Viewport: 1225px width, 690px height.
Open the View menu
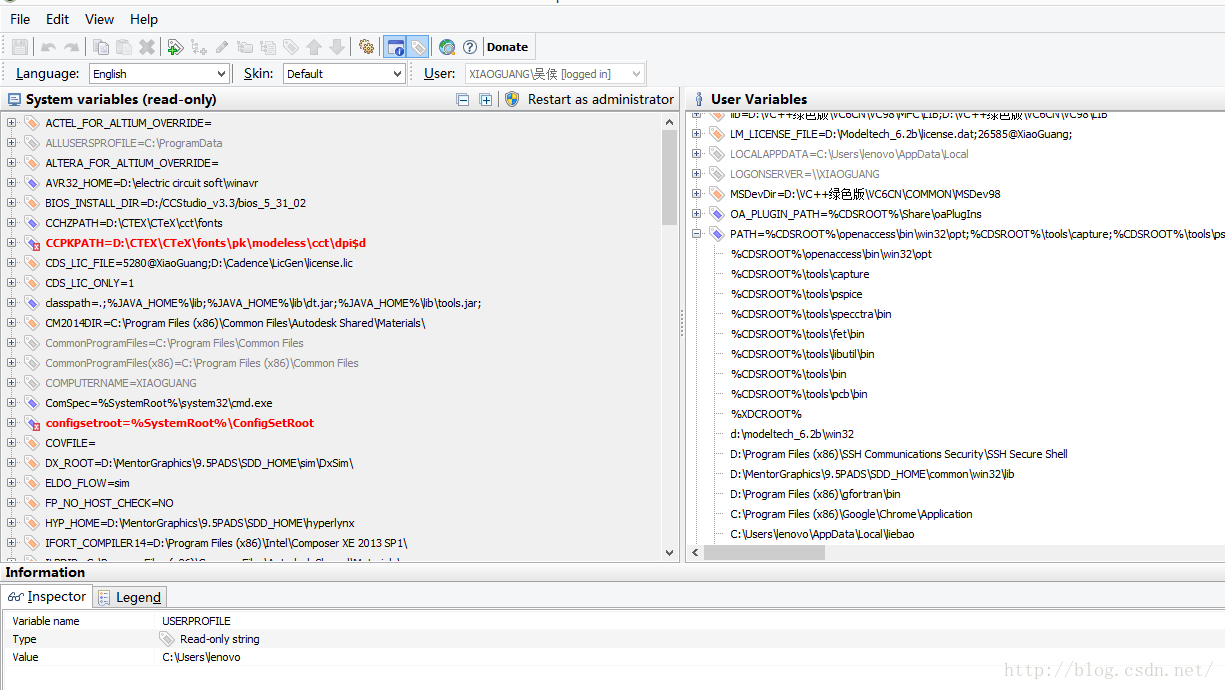coord(100,19)
